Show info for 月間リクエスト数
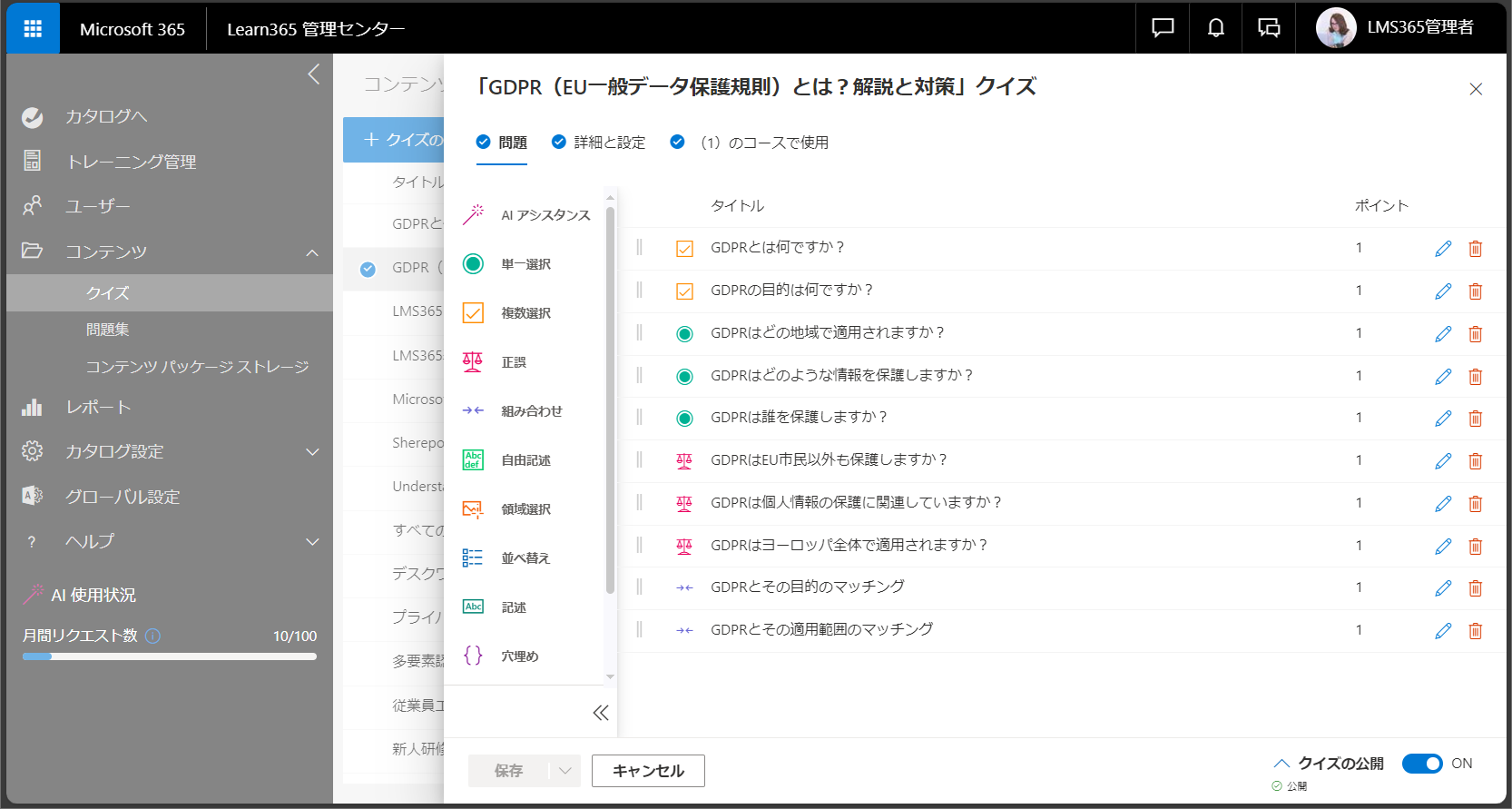Screen dimensions: 1512x809 click(x=152, y=636)
